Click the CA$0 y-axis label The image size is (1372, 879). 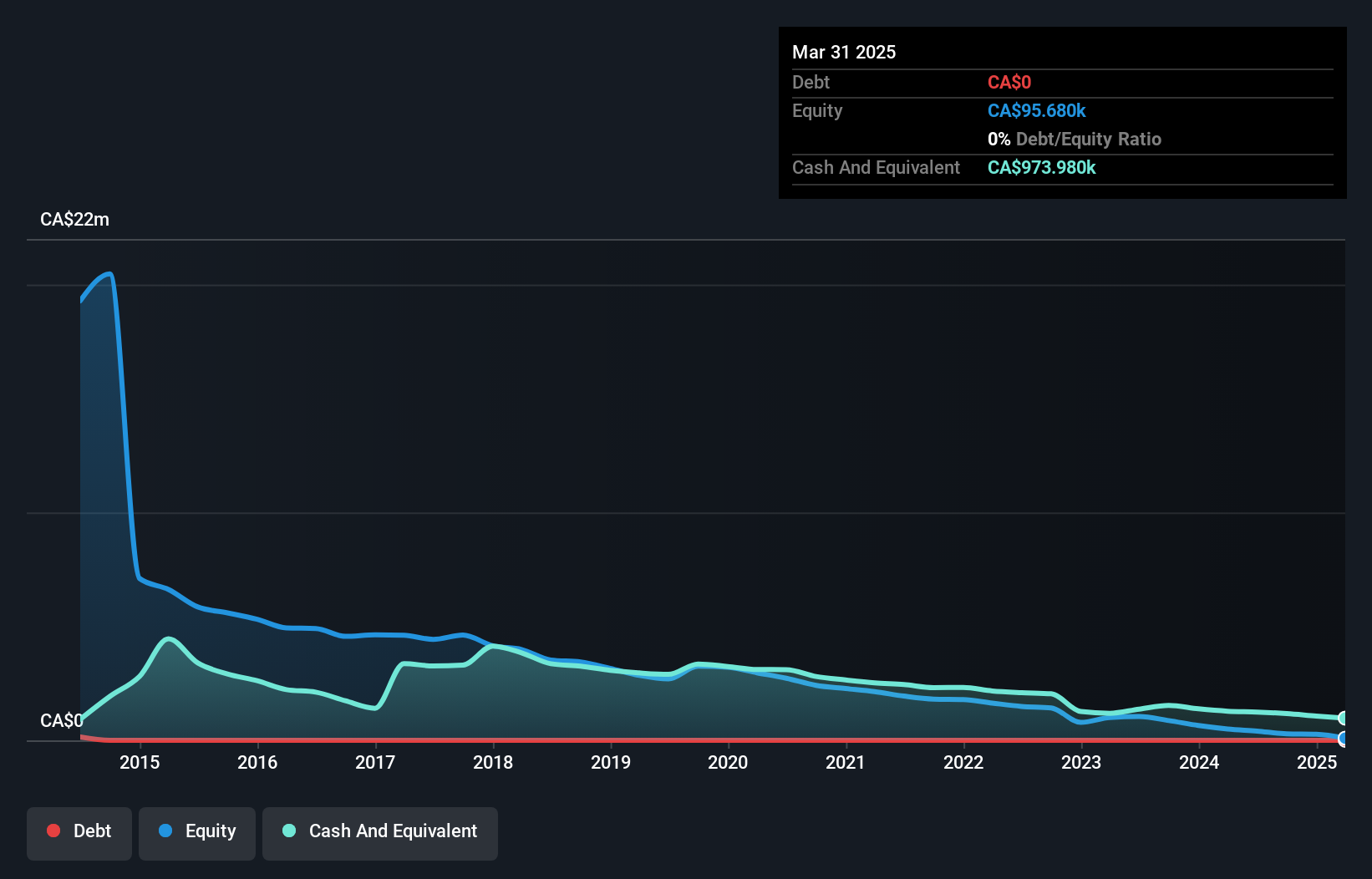(62, 720)
